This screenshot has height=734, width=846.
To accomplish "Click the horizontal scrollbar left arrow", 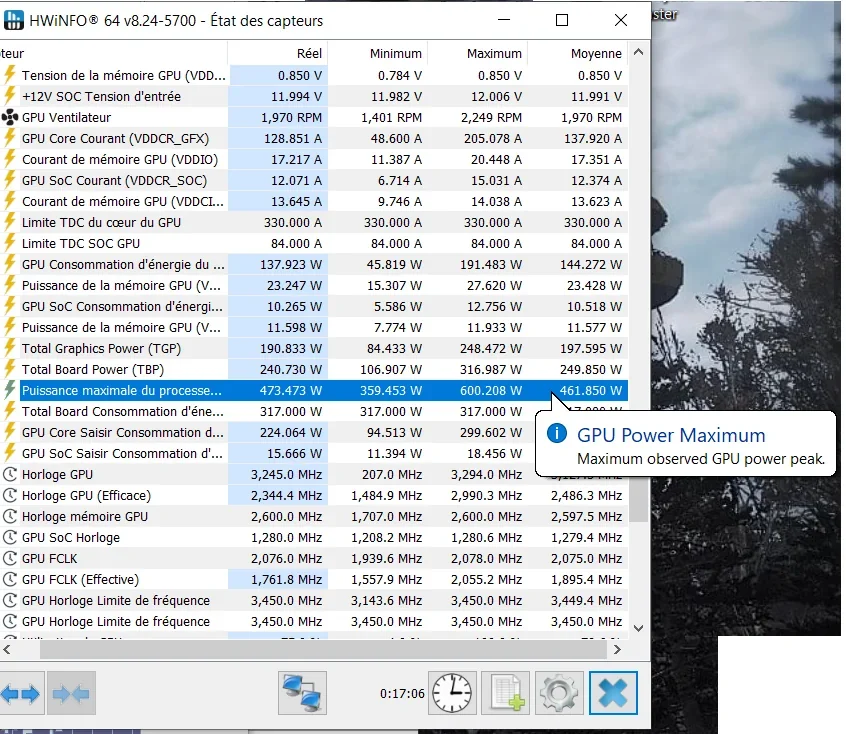I will 7,650.
